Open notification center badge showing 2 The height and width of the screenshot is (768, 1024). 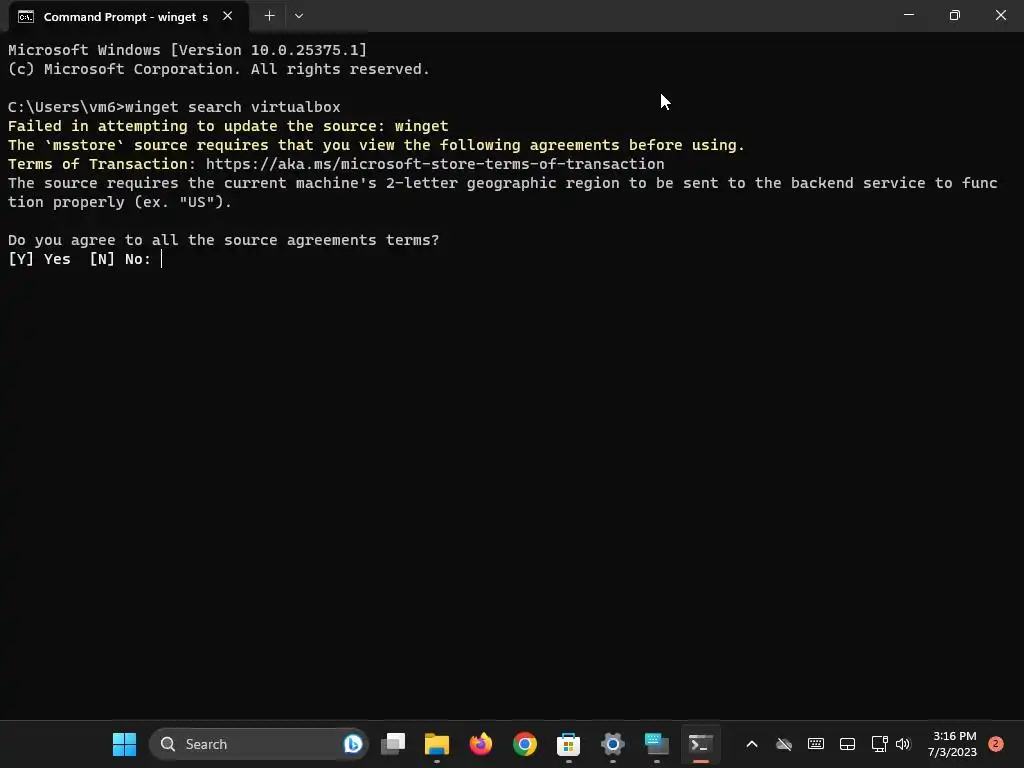click(x=996, y=744)
